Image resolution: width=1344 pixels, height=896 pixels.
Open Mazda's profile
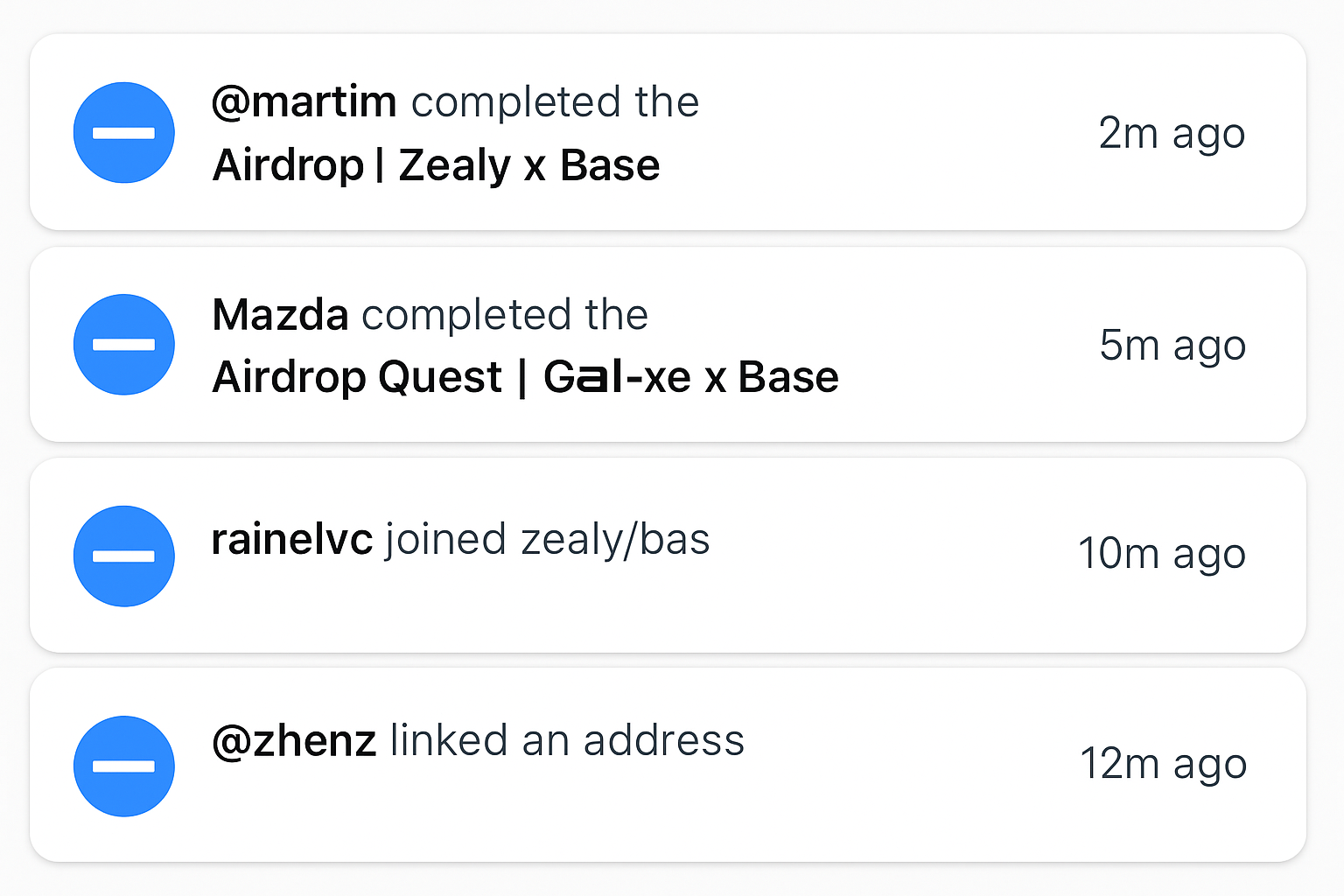tap(280, 315)
